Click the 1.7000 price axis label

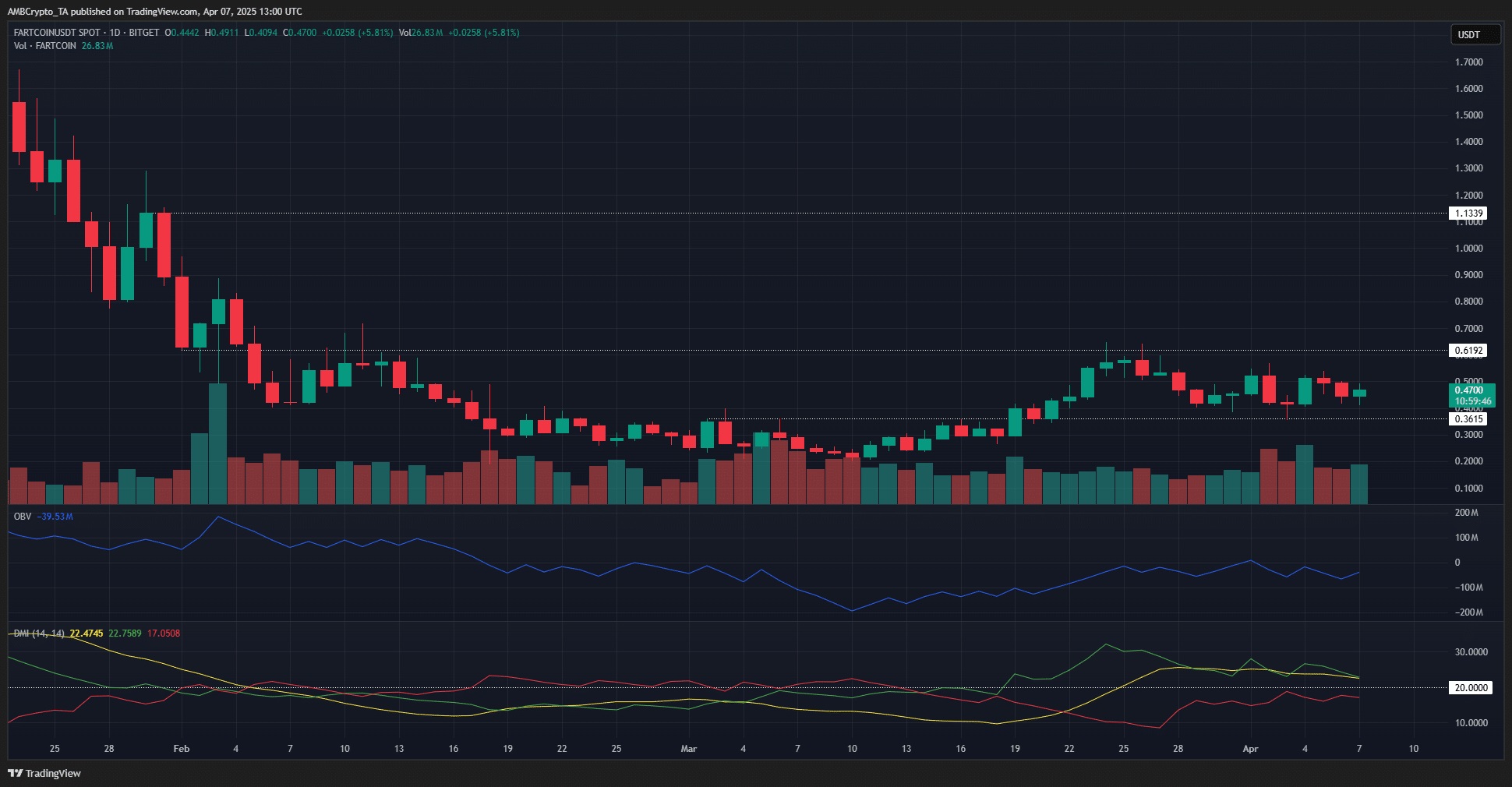coord(1468,62)
